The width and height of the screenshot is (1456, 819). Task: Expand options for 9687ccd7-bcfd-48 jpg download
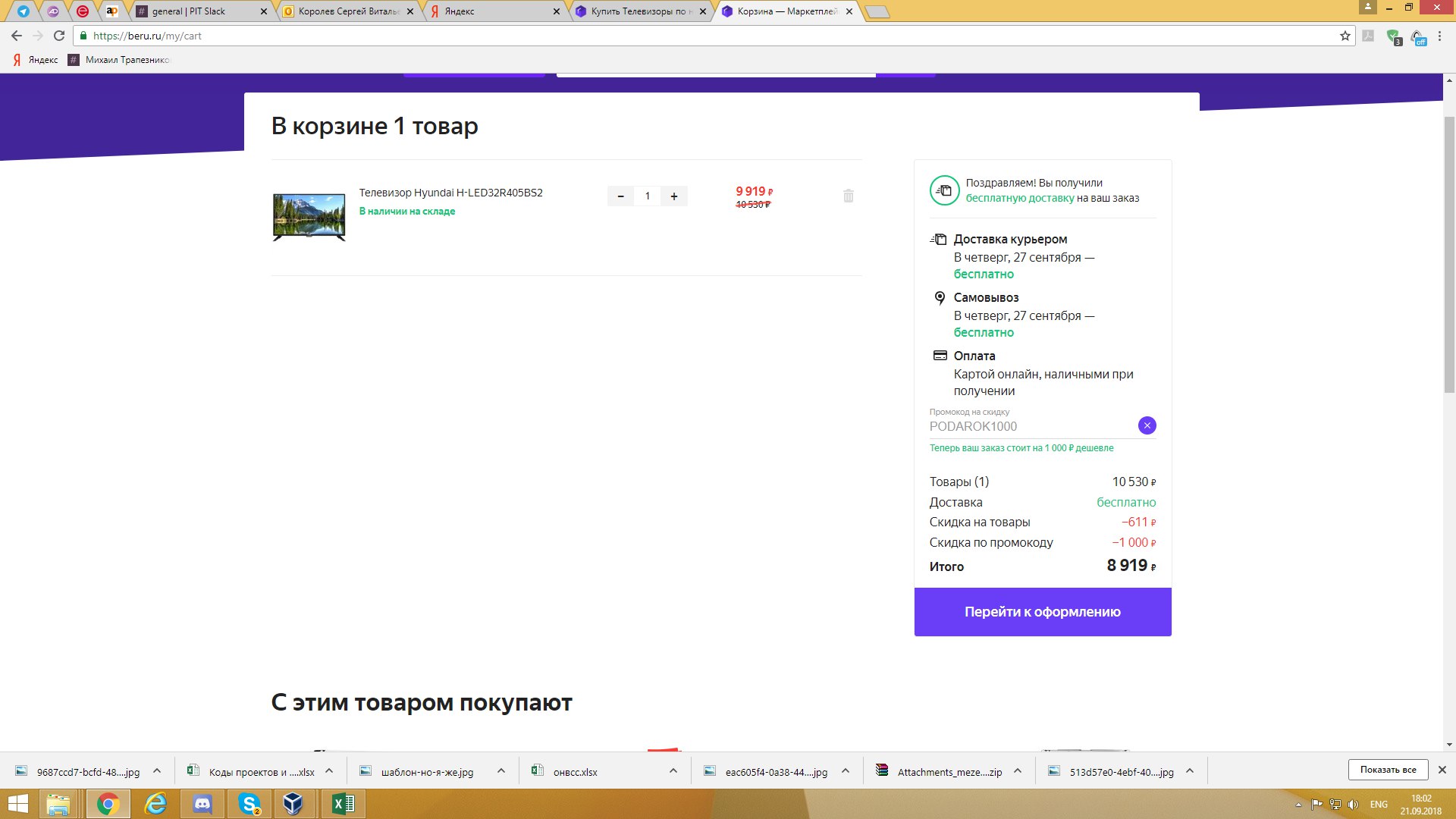point(156,771)
